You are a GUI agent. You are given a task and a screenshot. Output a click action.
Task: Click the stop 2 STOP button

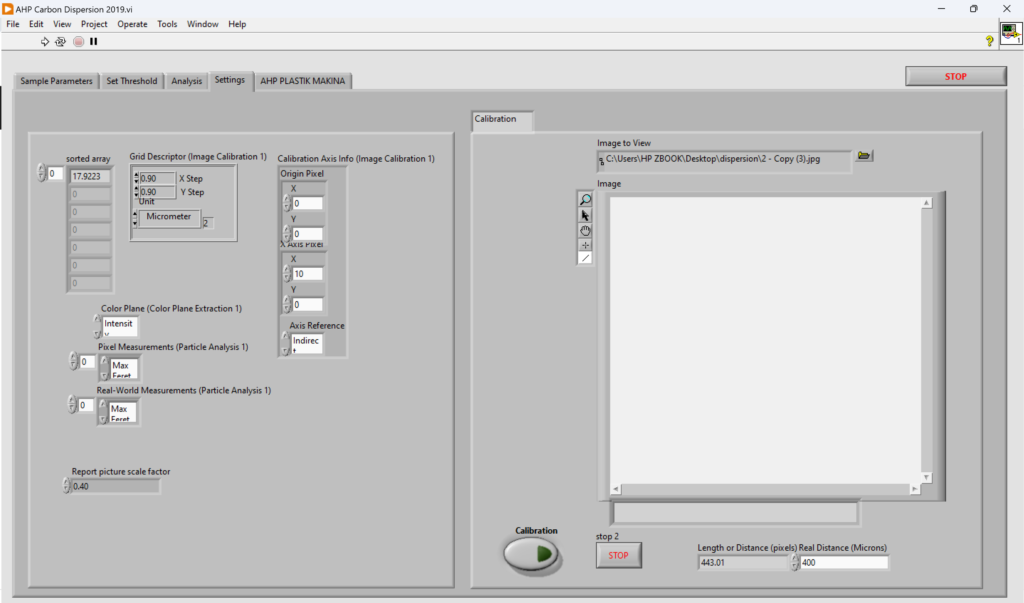coord(618,555)
